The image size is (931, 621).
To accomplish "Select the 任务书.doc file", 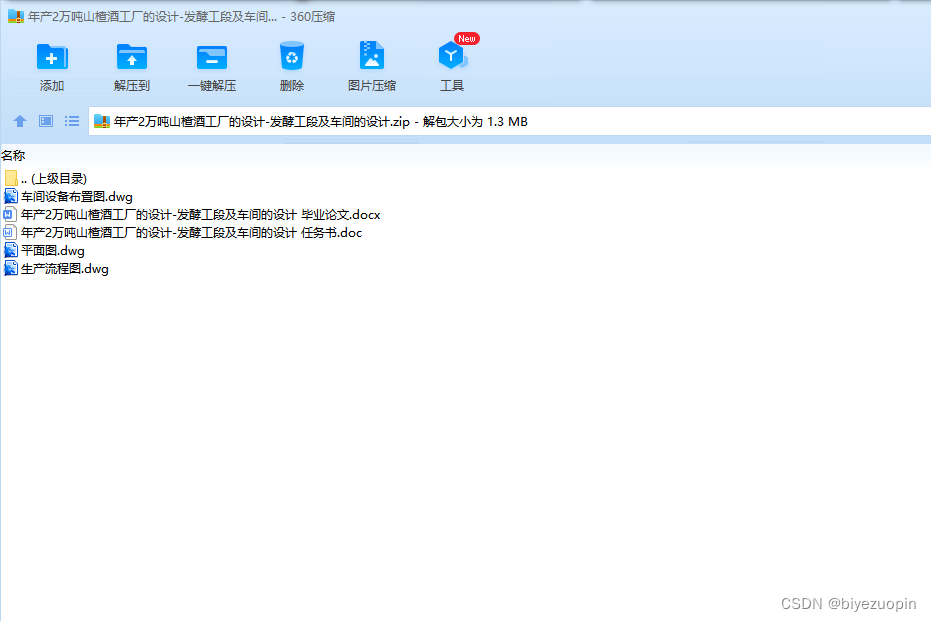I will click(183, 233).
